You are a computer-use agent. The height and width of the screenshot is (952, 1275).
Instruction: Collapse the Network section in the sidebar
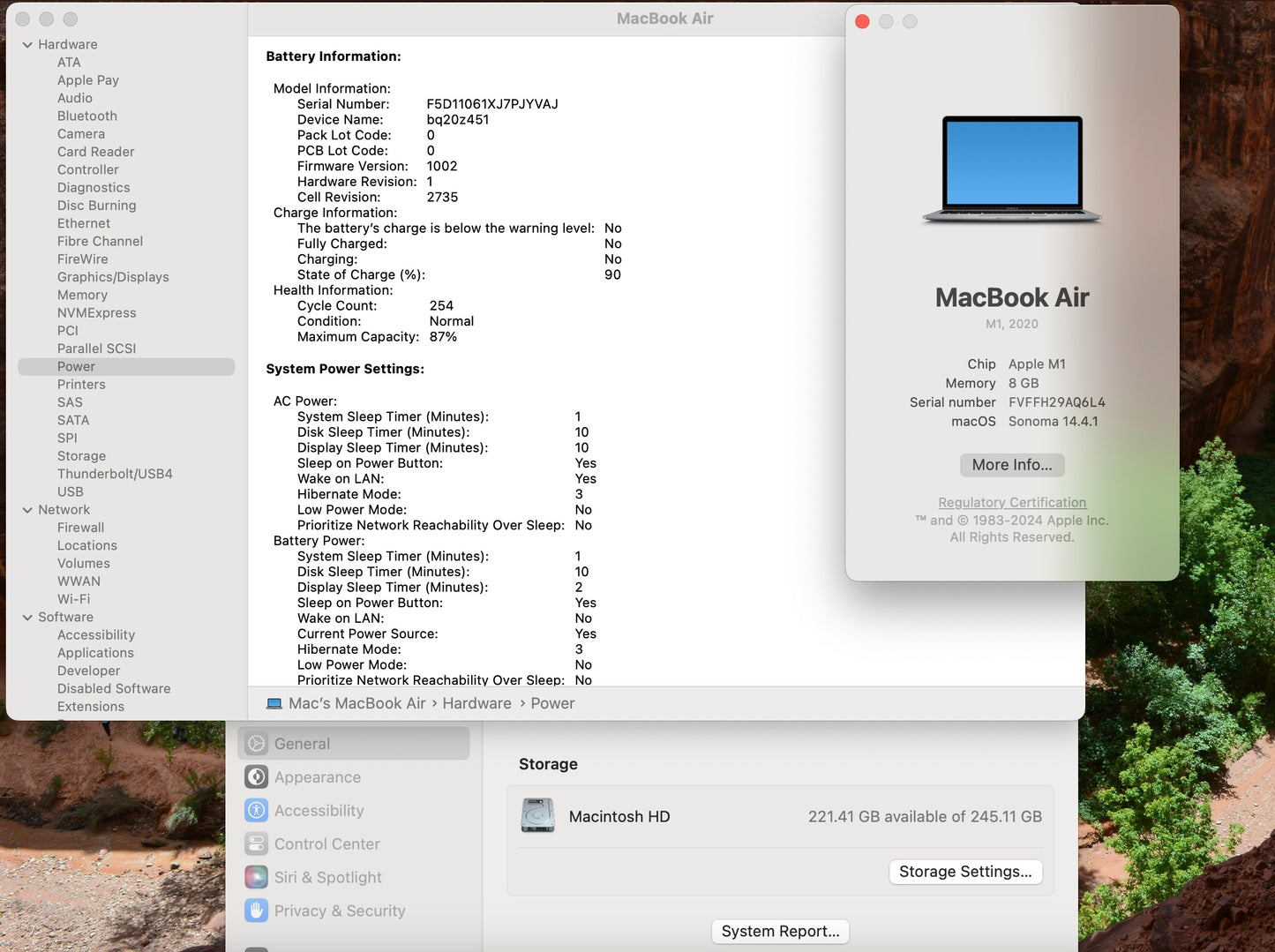click(27, 510)
